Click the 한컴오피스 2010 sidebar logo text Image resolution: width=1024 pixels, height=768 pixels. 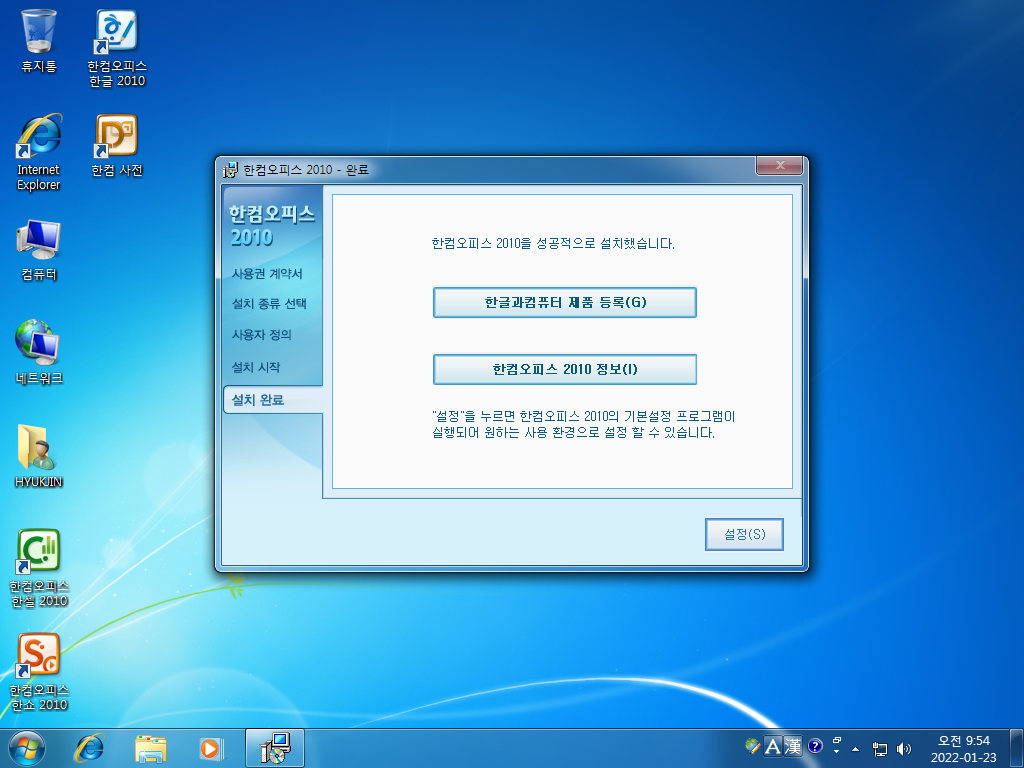coord(272,225)
